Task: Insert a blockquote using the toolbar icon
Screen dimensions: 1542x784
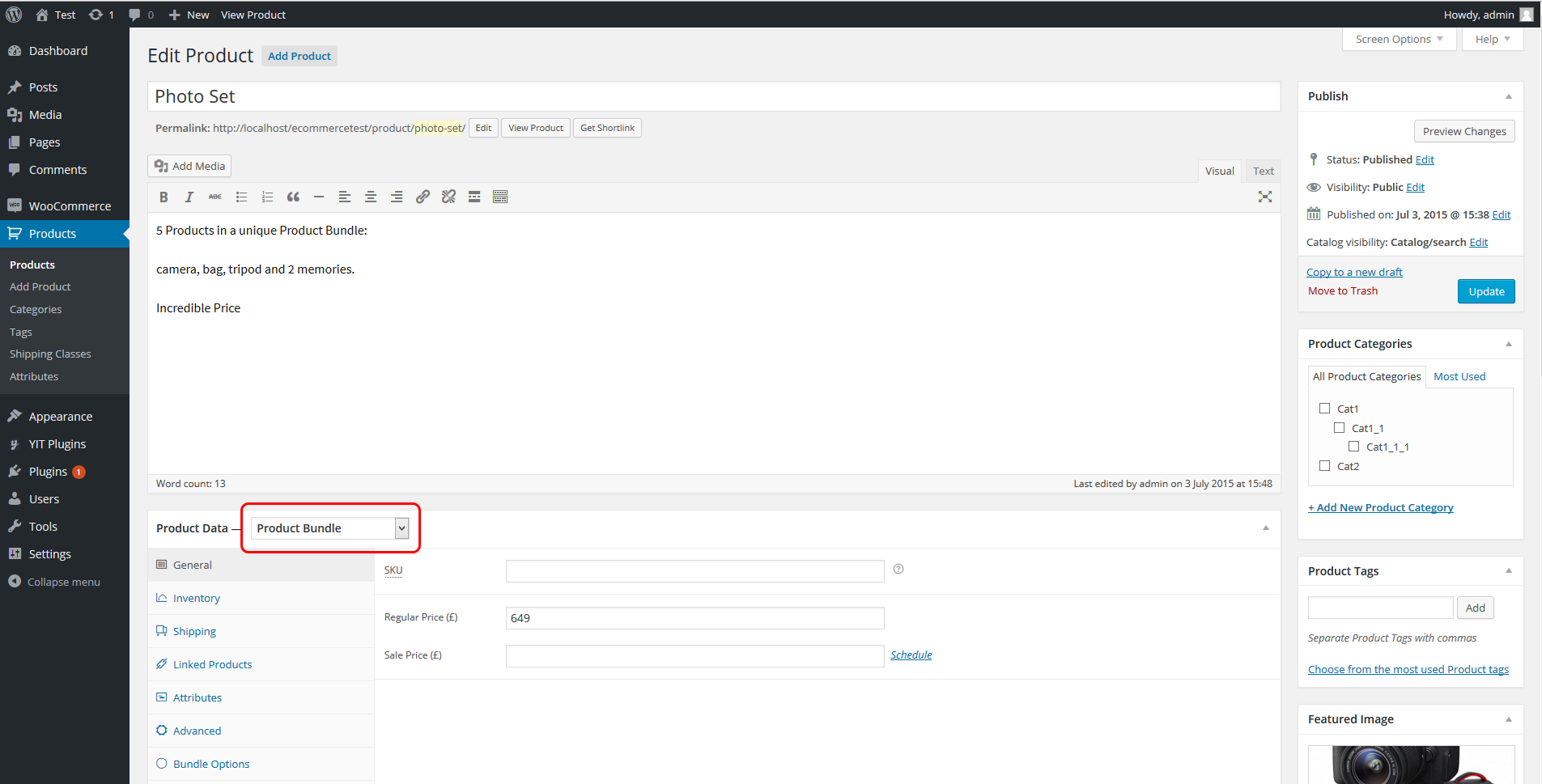Action: point(293,197)
